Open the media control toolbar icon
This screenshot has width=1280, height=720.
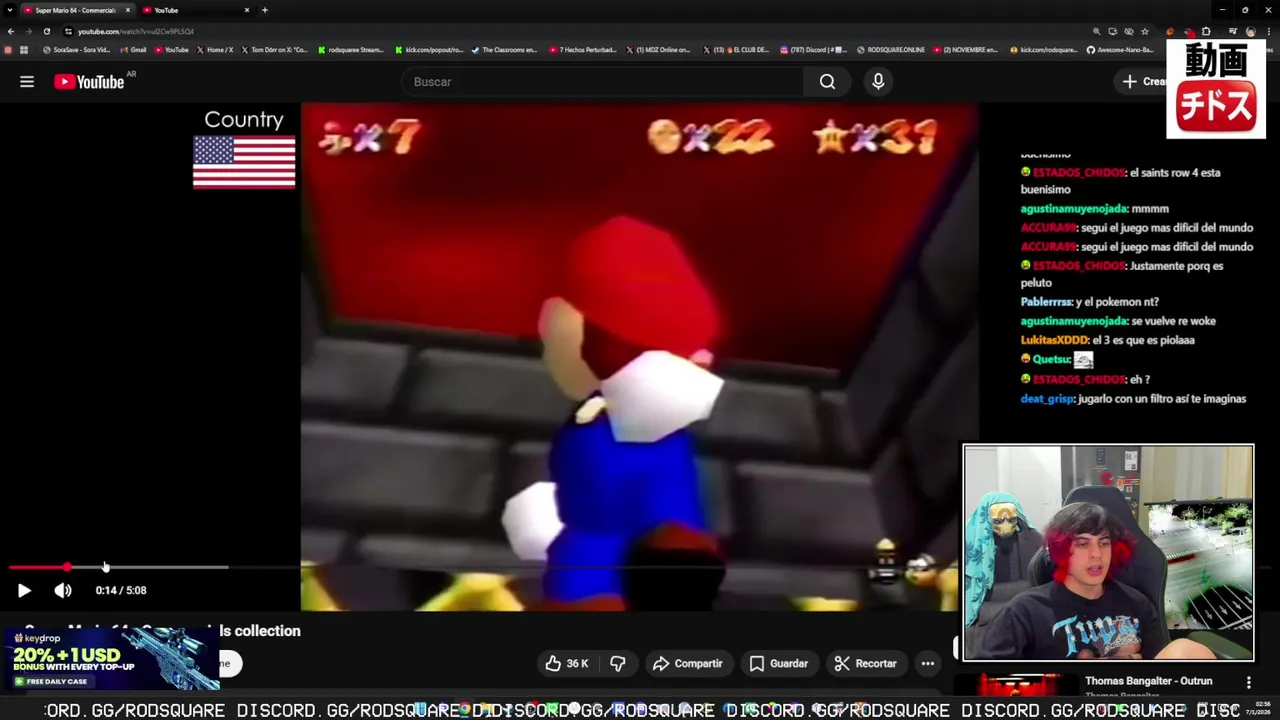(x=1232, y=31)
